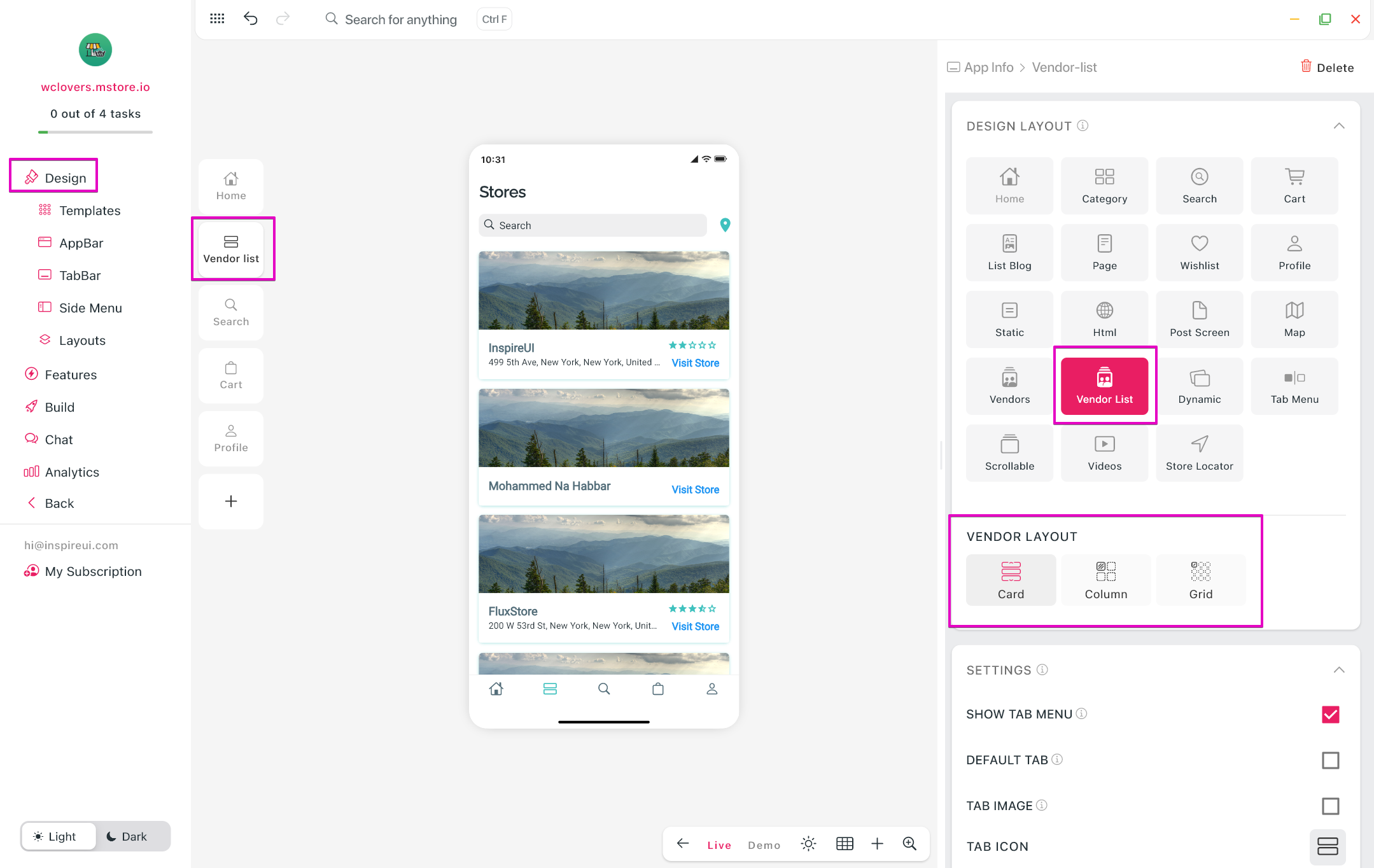Click the zoom magnifier in bottom toolbar

(909, 844)
